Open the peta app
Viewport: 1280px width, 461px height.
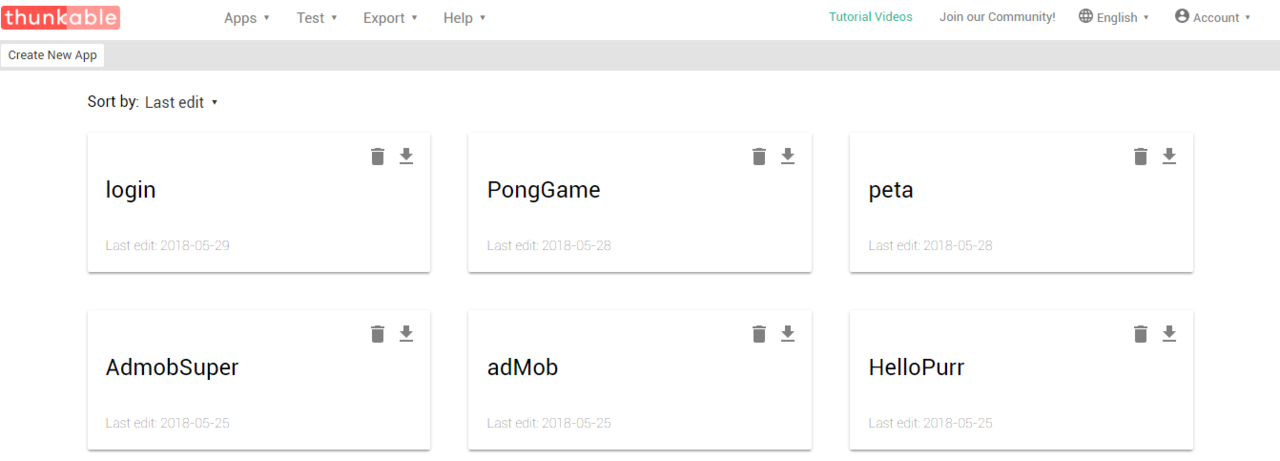(891, 189)
